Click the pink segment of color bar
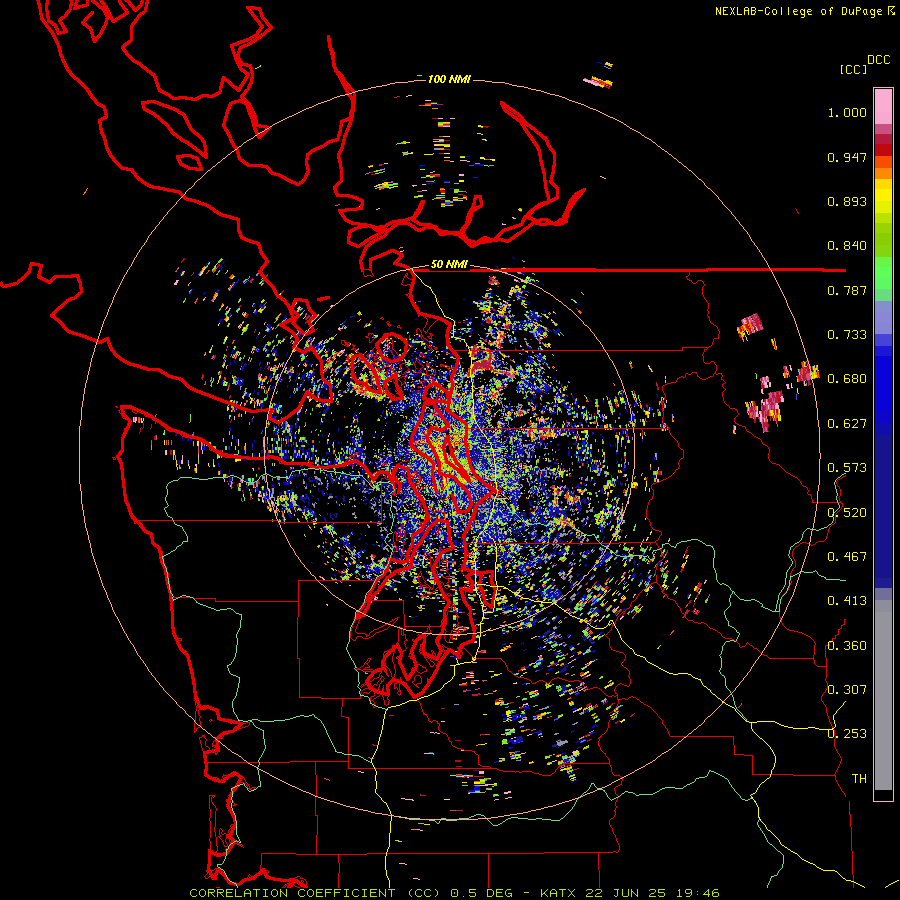Viewport: 900px width, 900px height. (x=883, y=107)
